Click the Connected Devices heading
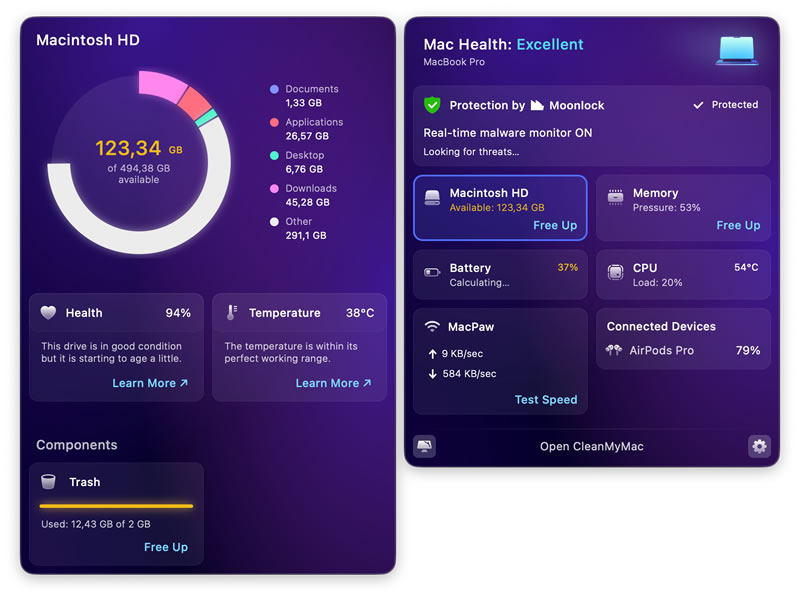 pos(661,327)
